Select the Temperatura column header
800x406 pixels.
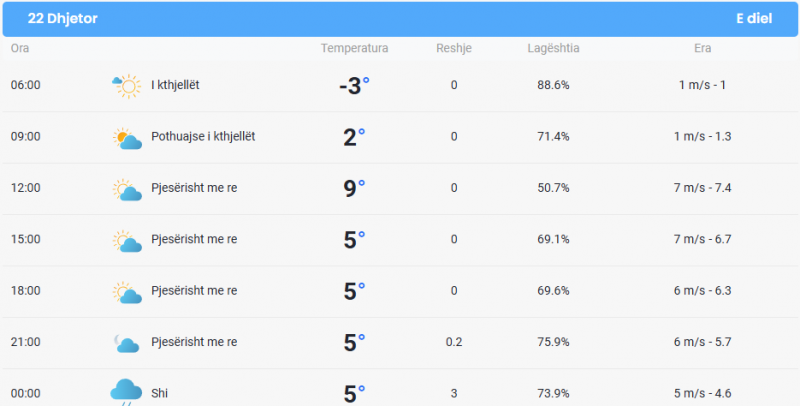(354, 48)
